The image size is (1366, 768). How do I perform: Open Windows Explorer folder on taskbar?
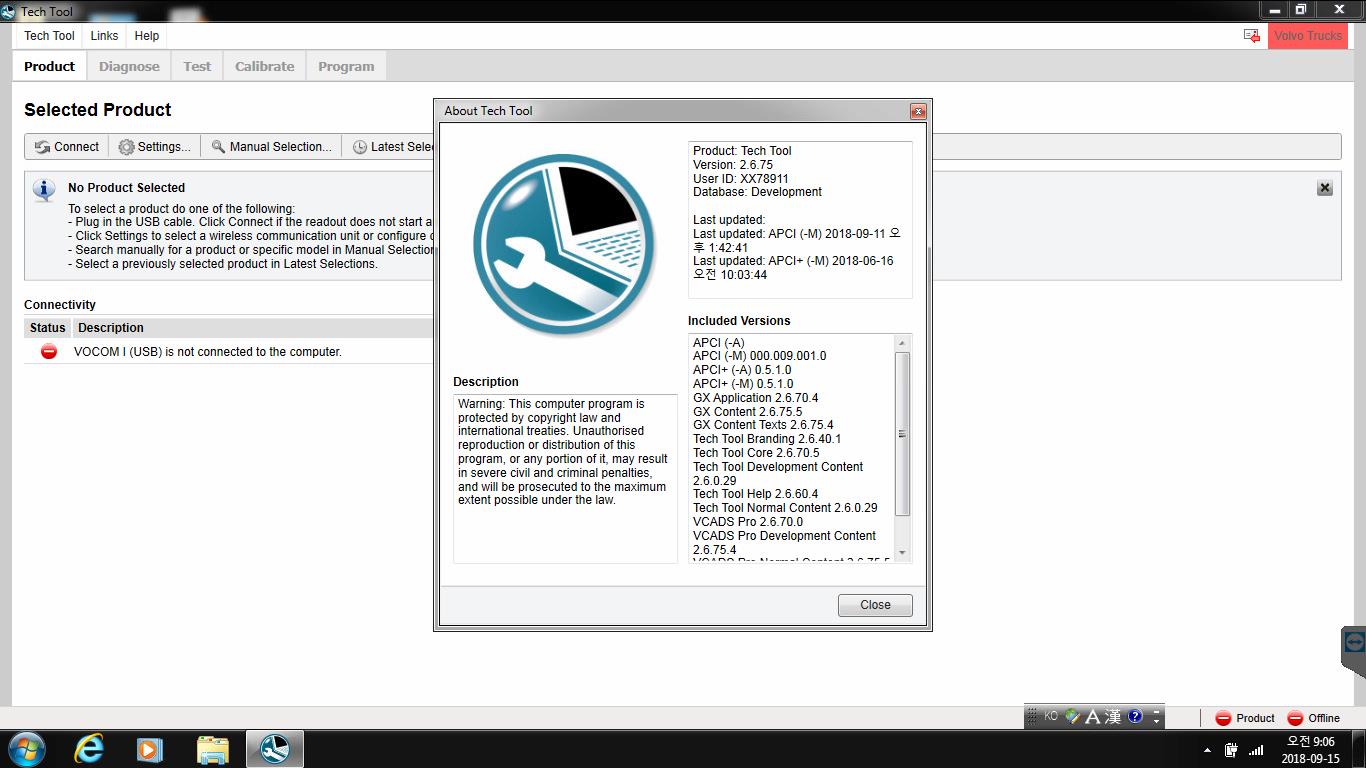point(212,748)
